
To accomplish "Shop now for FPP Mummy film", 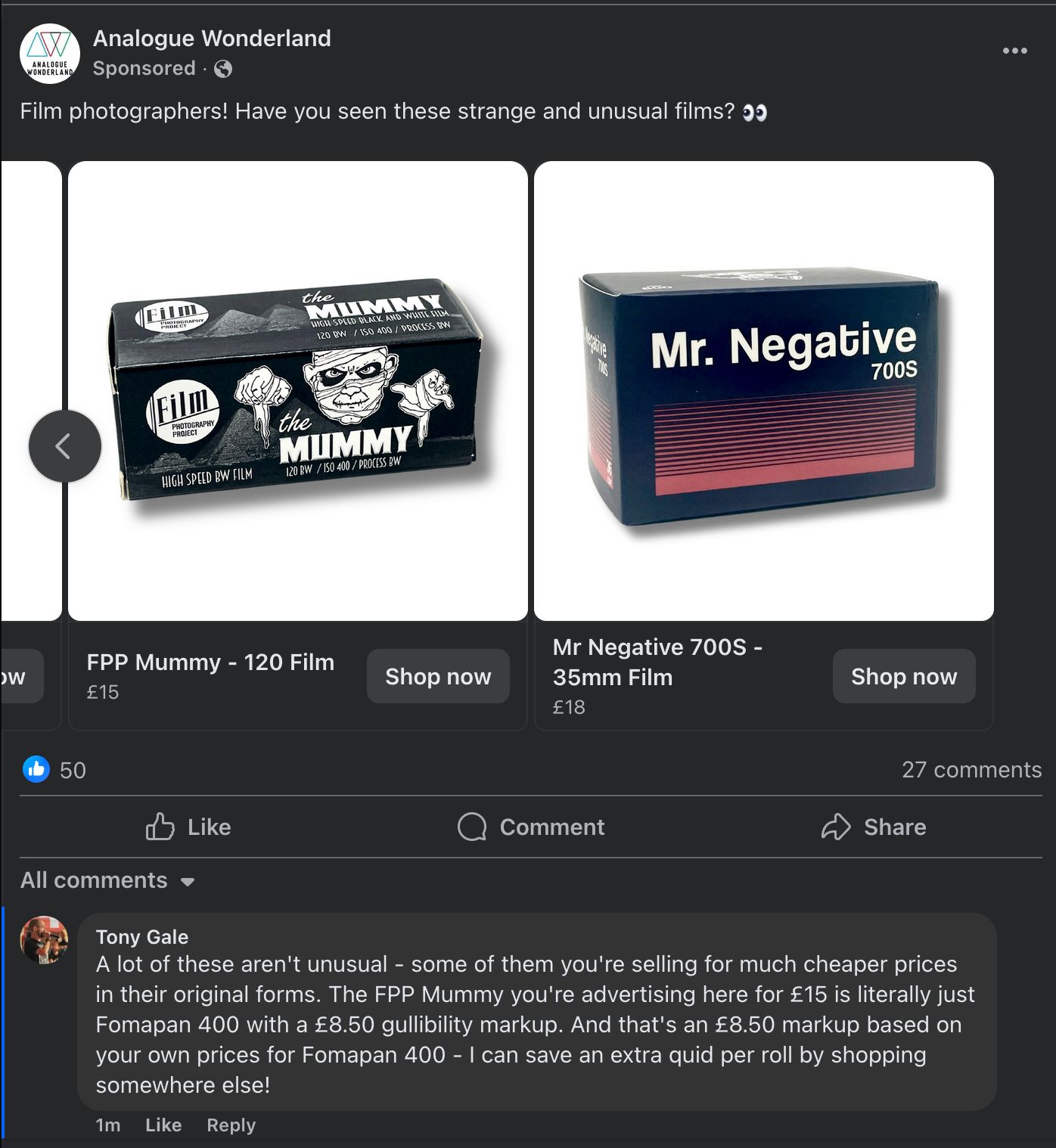I will tap(438, 676).
